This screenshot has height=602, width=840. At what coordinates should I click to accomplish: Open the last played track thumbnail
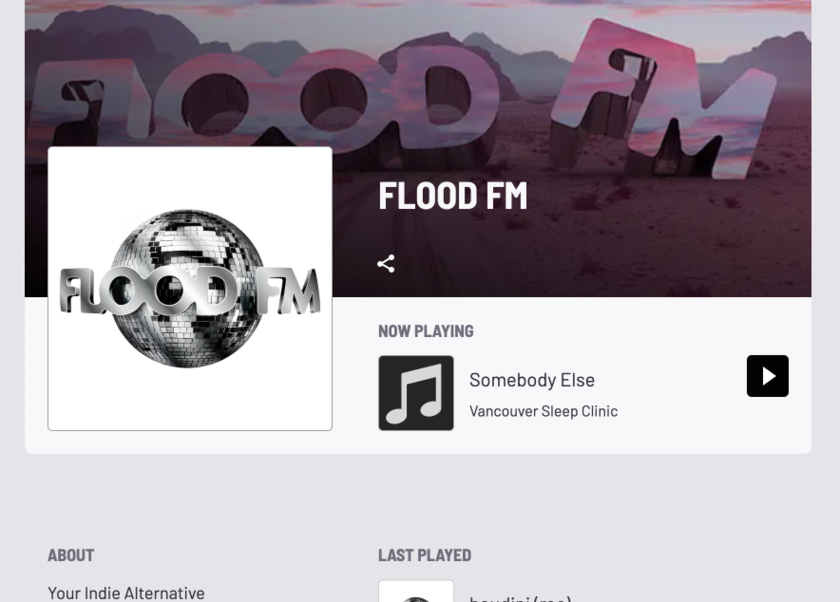(416, 591)
